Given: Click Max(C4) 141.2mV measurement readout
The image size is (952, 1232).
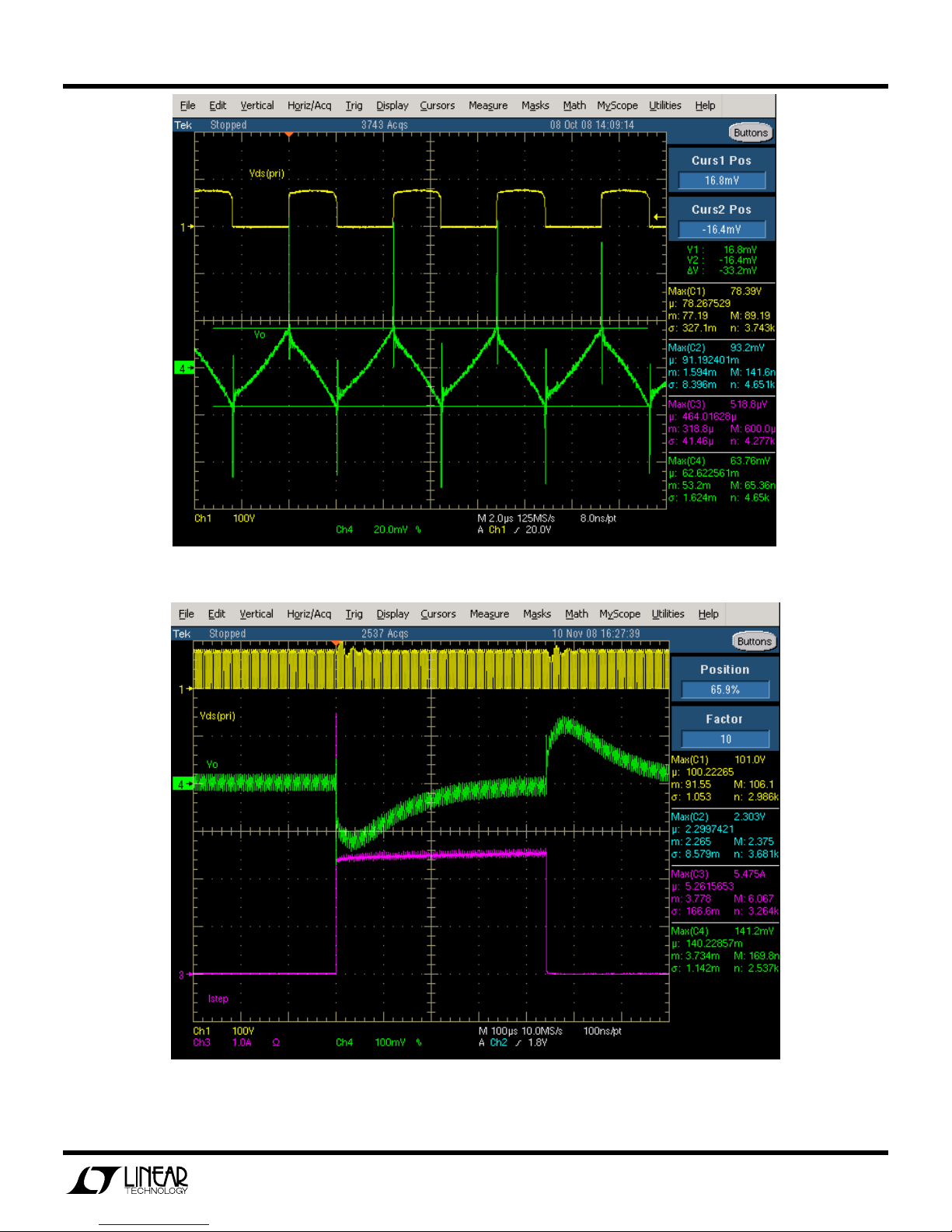Looking at the screenshot, I should pyautogui.click(x=724, y=931).
